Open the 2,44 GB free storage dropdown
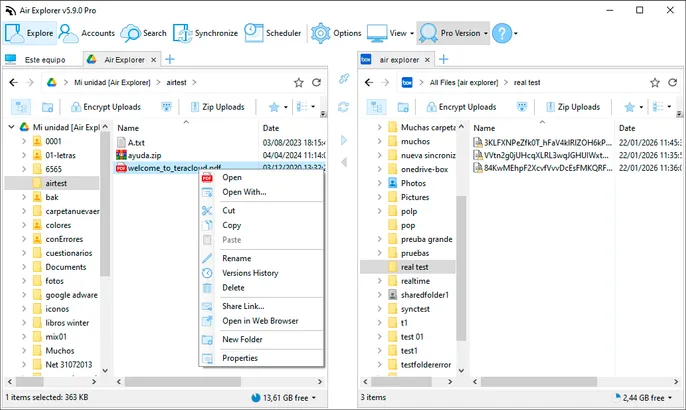 pyautogui.click(x=643, y=398)
